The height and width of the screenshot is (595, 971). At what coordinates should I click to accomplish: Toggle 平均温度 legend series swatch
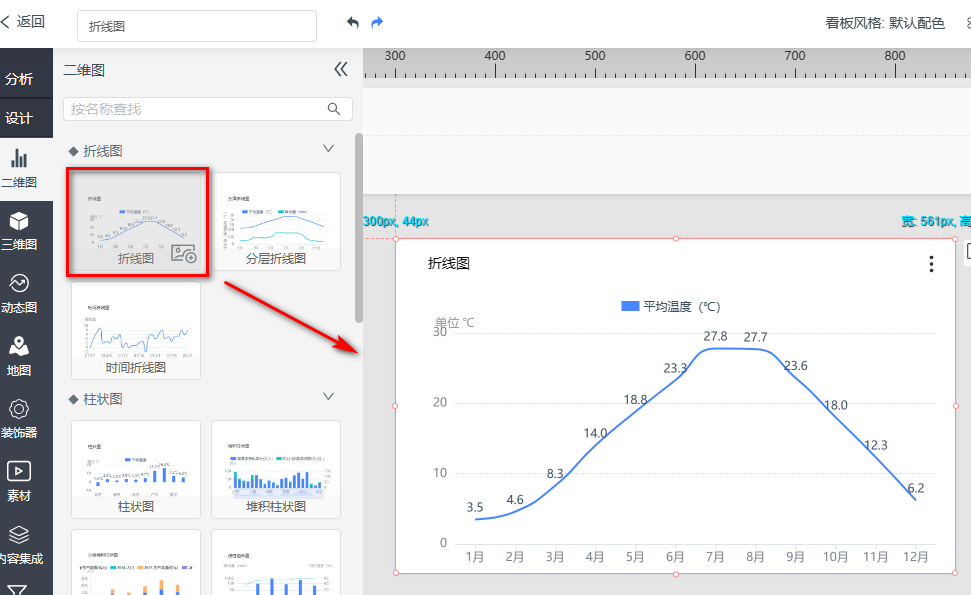tap(629, 307)
